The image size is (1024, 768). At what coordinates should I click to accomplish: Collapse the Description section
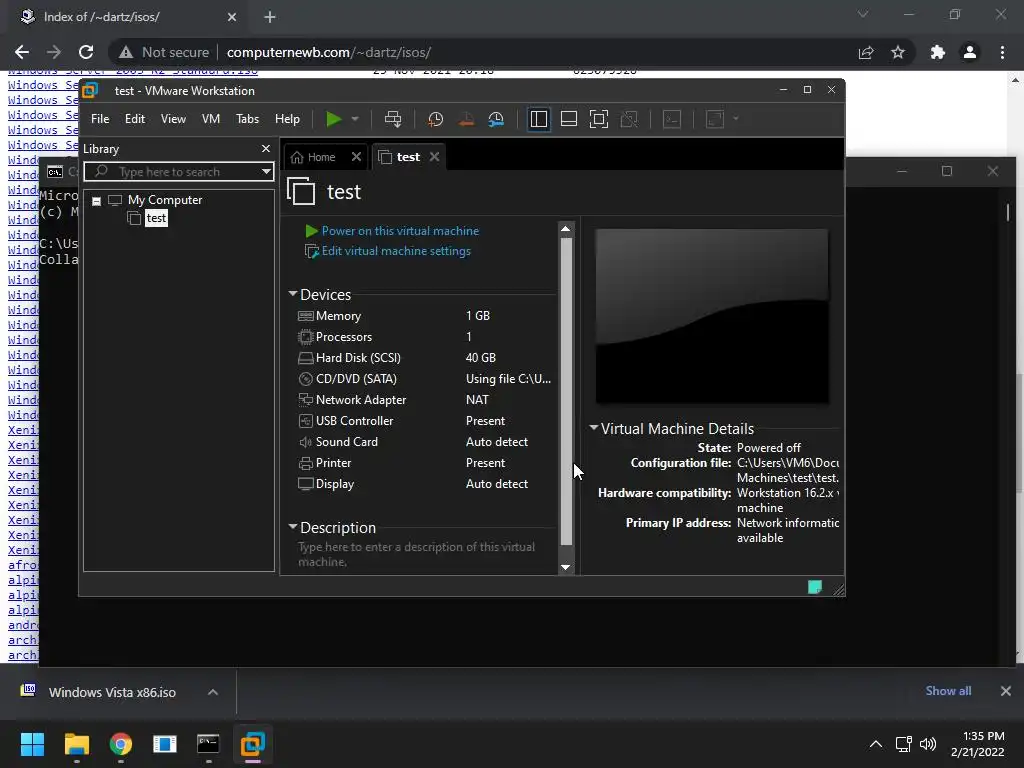pyautogui.click(x=293, y=527)
